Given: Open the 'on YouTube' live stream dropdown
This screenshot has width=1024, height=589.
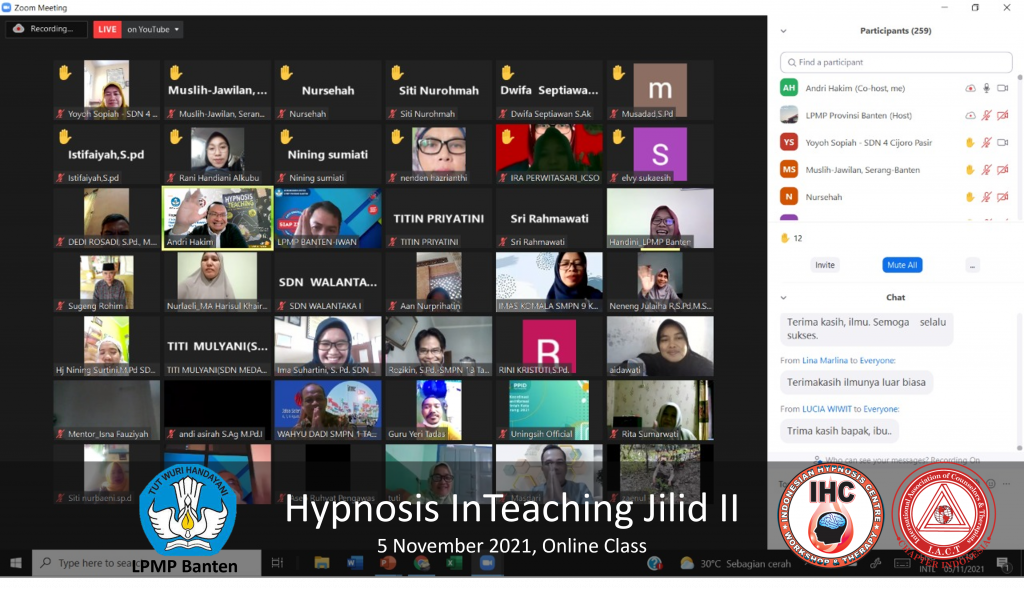Looking at the screenshot, I should 153,29.
